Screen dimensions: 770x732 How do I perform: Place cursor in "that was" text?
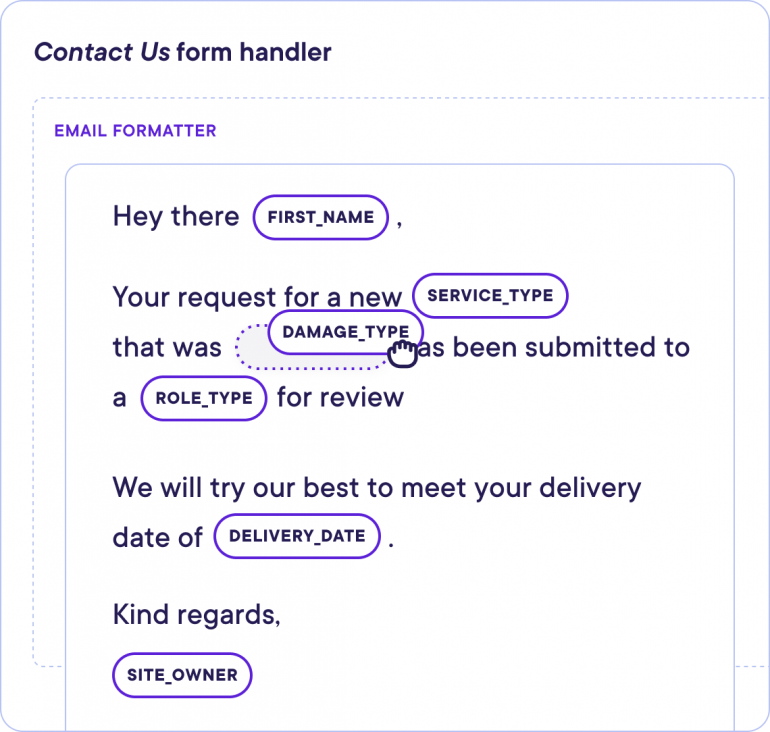click(167, 348)
